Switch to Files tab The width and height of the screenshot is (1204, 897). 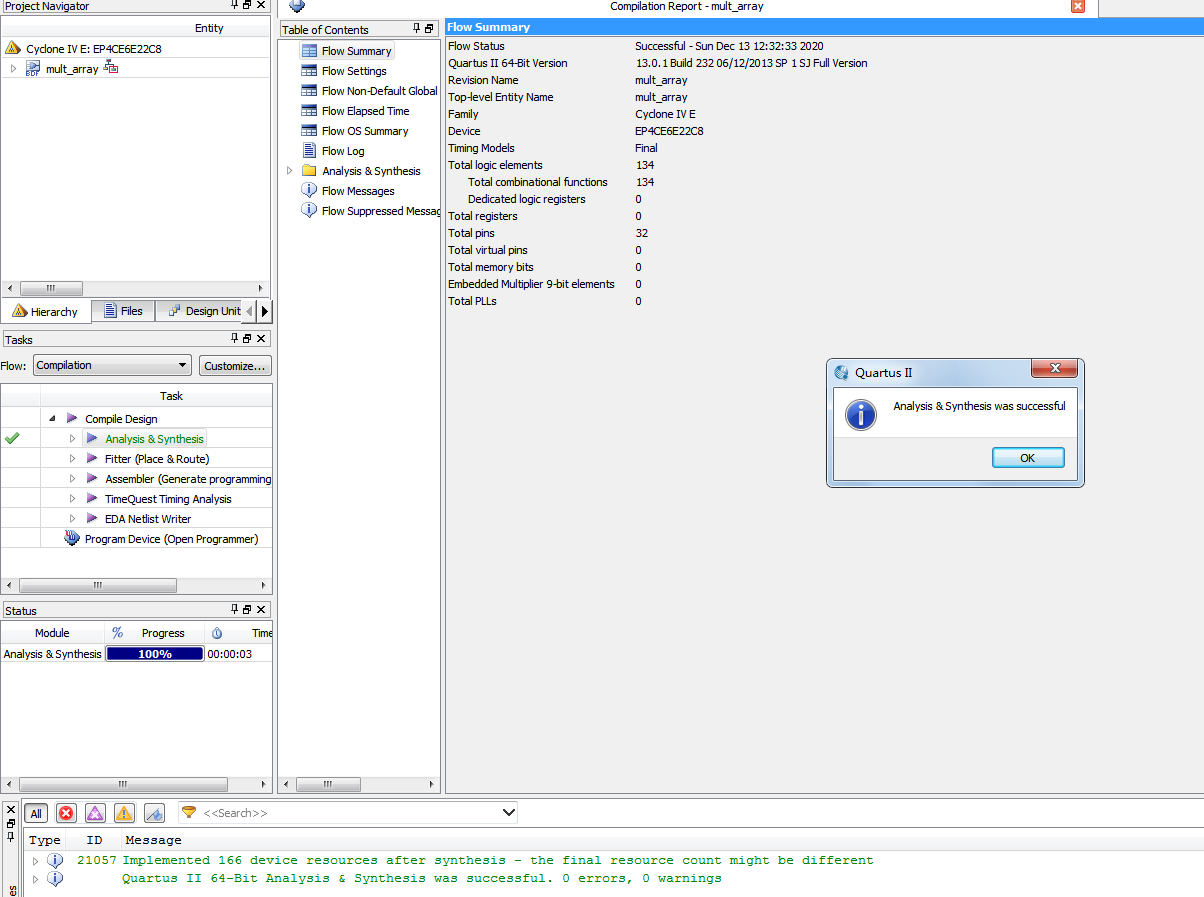click(123, 311)
